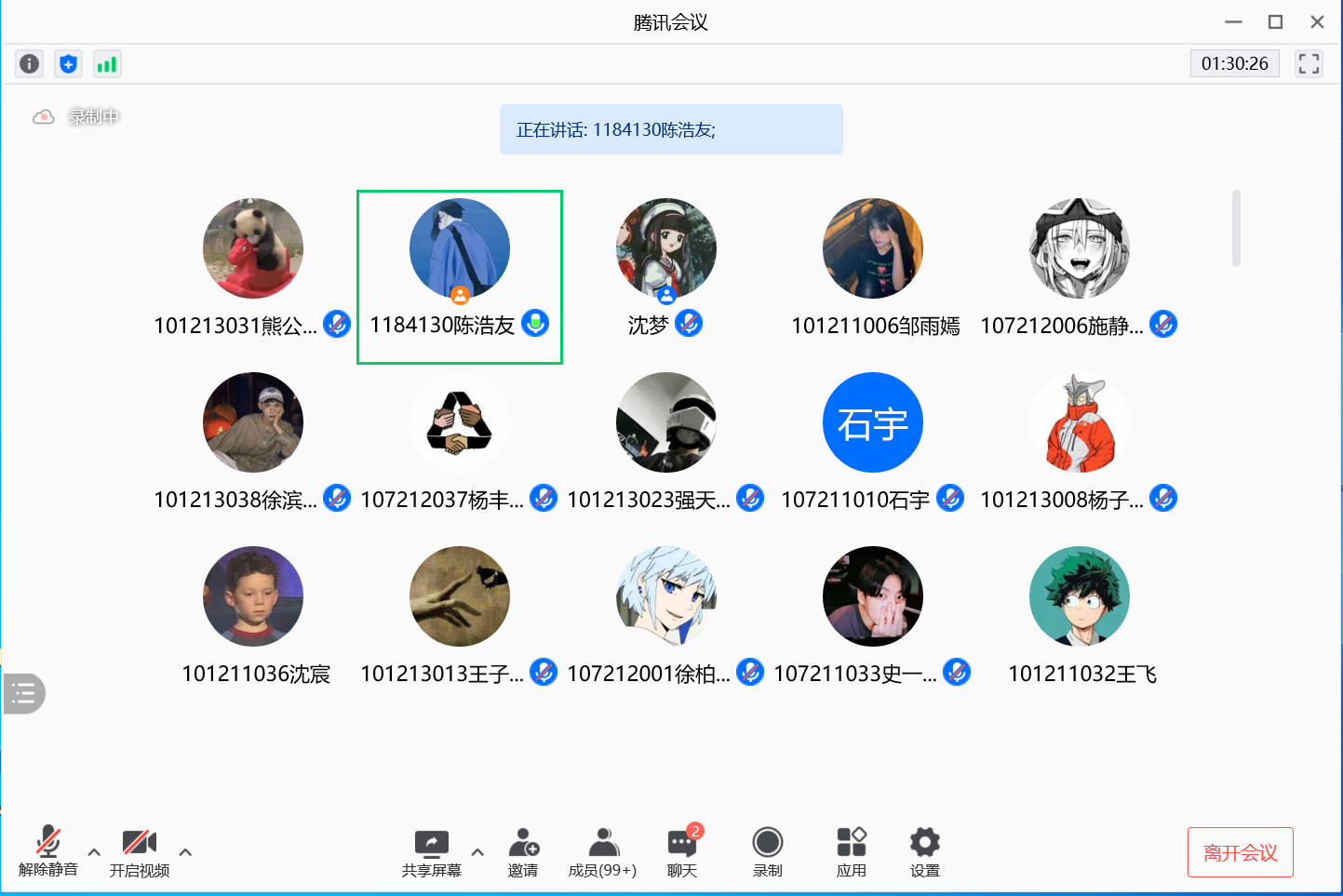Open the meeting info icon
This screenshot has width=1343, height=896.
(30, 63)
